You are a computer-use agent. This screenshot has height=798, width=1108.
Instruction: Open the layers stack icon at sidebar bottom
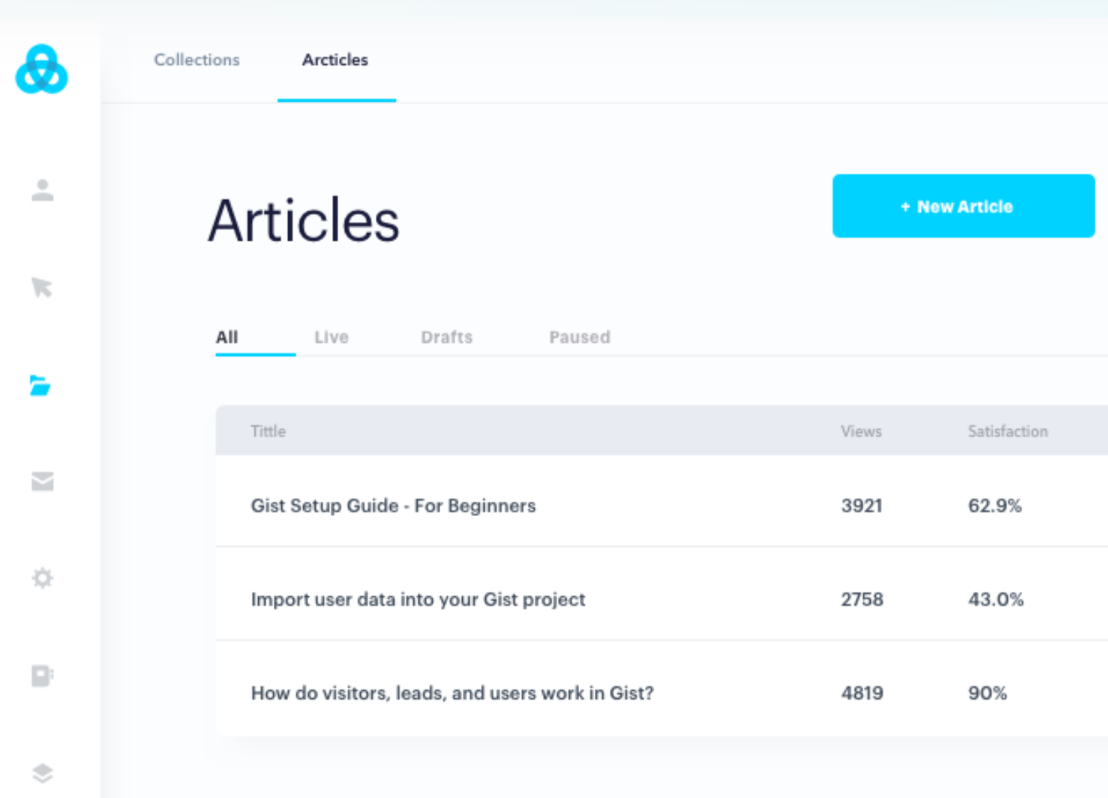coord(42,772)
